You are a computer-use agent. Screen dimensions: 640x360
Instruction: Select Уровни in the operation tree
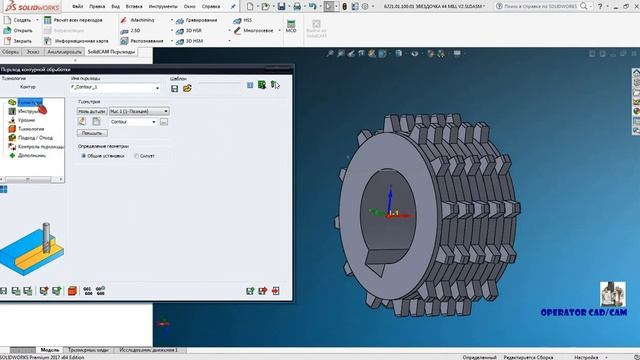(x=26, y=120)
